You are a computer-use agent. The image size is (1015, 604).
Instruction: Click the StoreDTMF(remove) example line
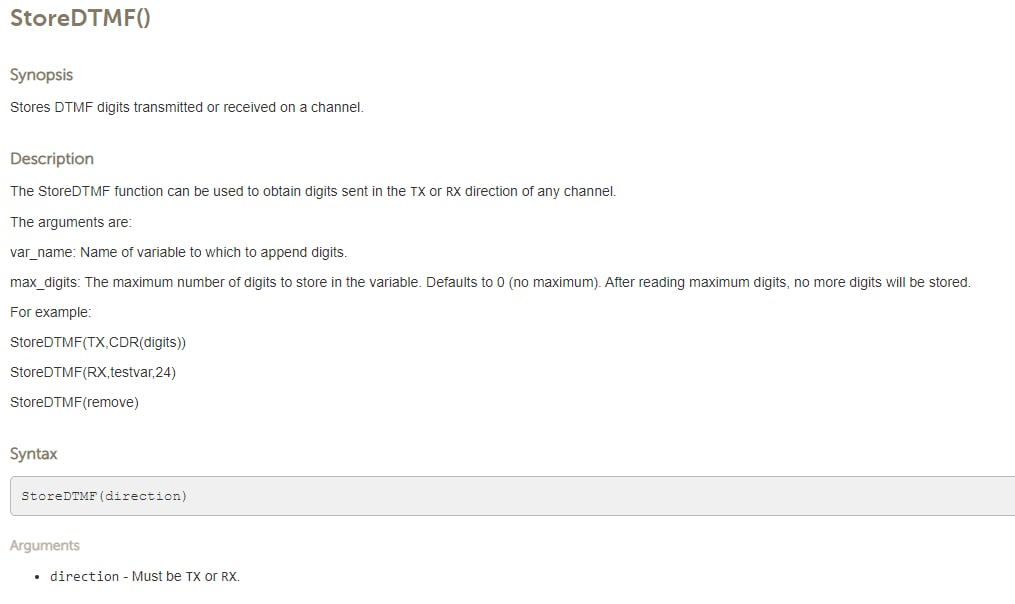(74, 402)
